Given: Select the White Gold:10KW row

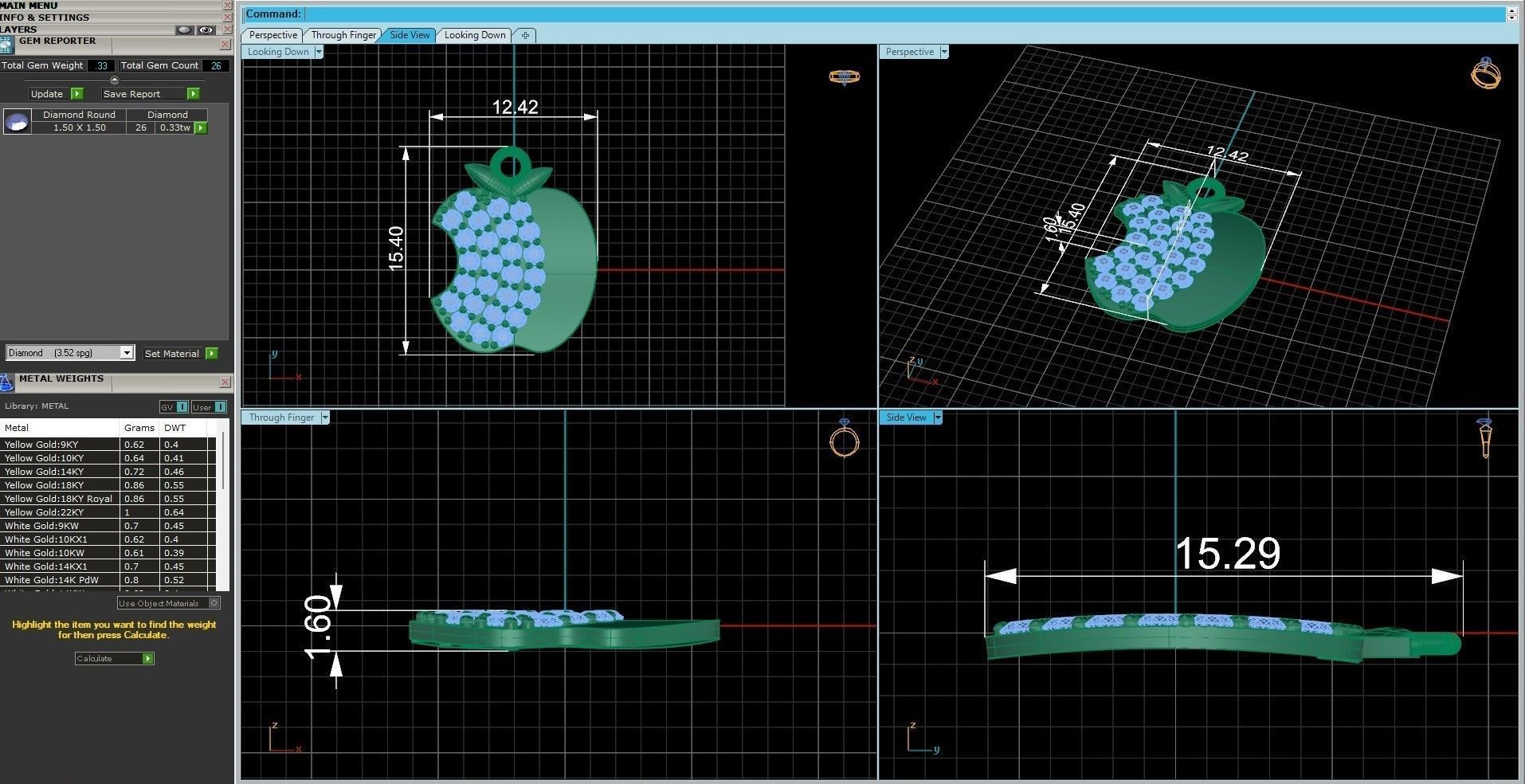Looking at the screenshot, I should pyautogui.click(x=108, y=553).
